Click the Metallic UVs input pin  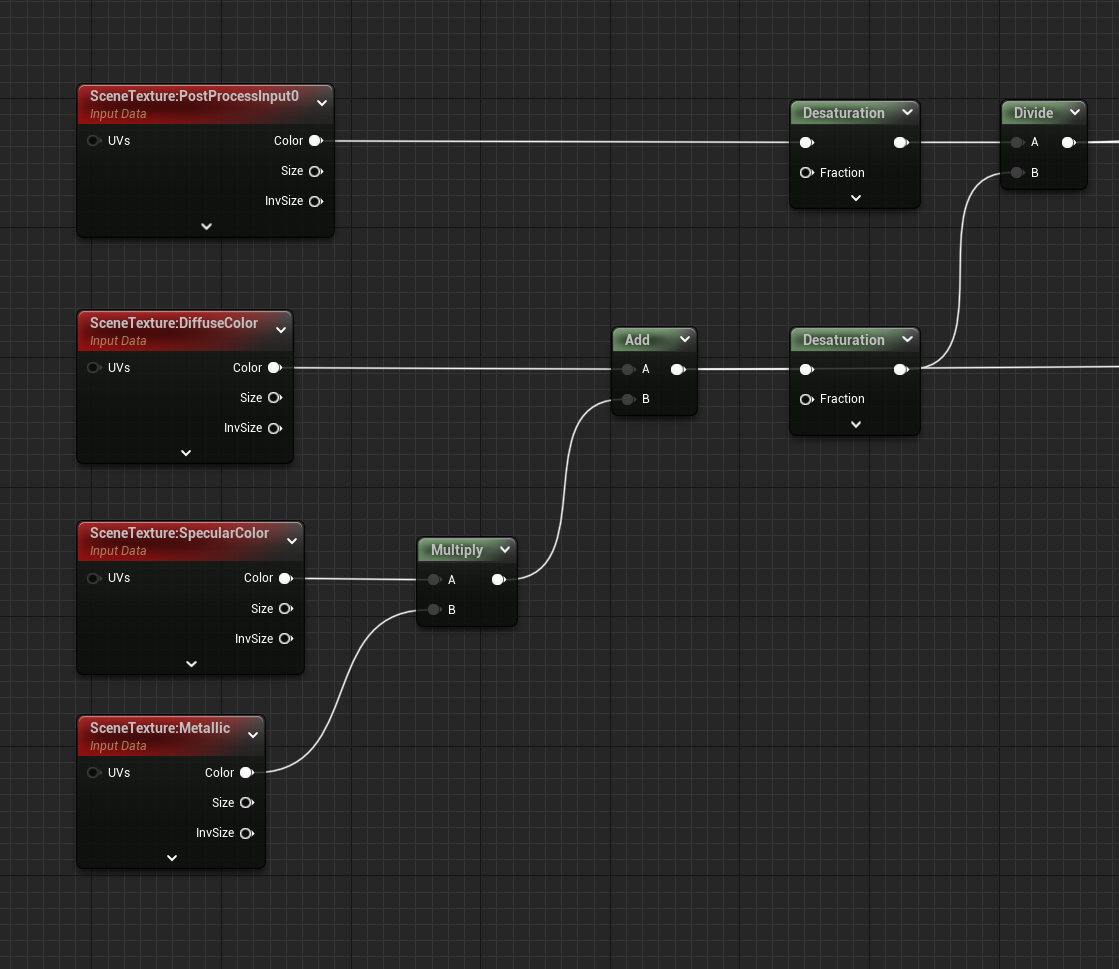93,773
